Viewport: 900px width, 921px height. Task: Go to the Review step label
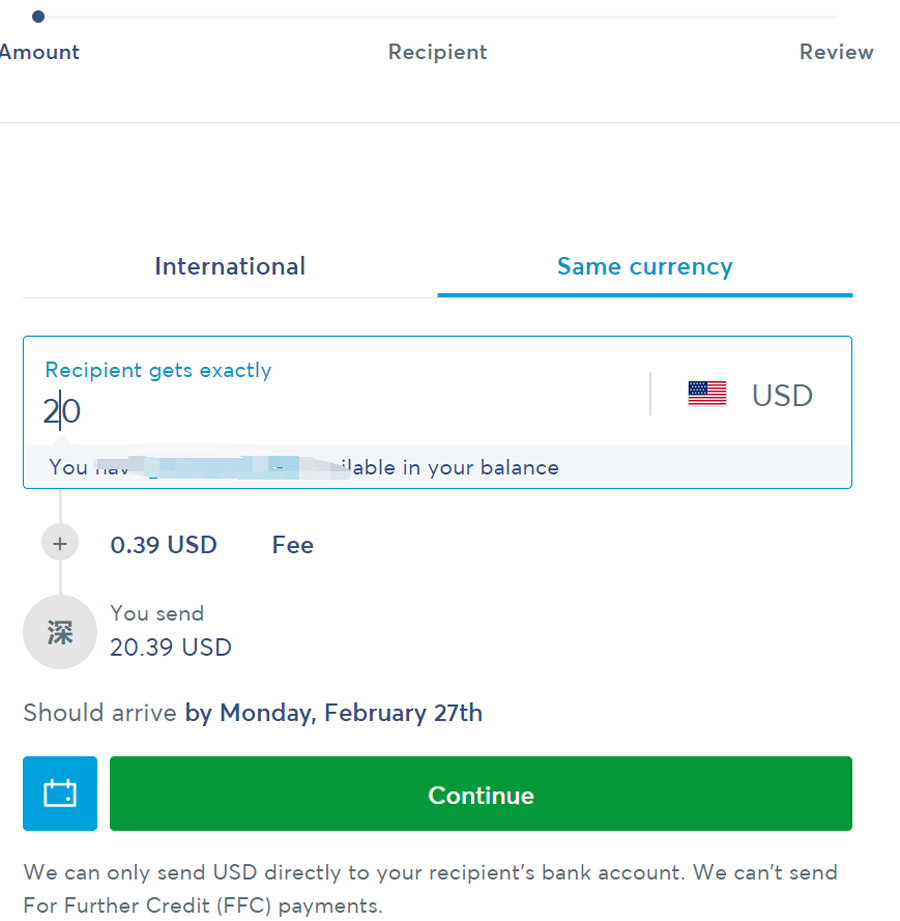[837, 52]
